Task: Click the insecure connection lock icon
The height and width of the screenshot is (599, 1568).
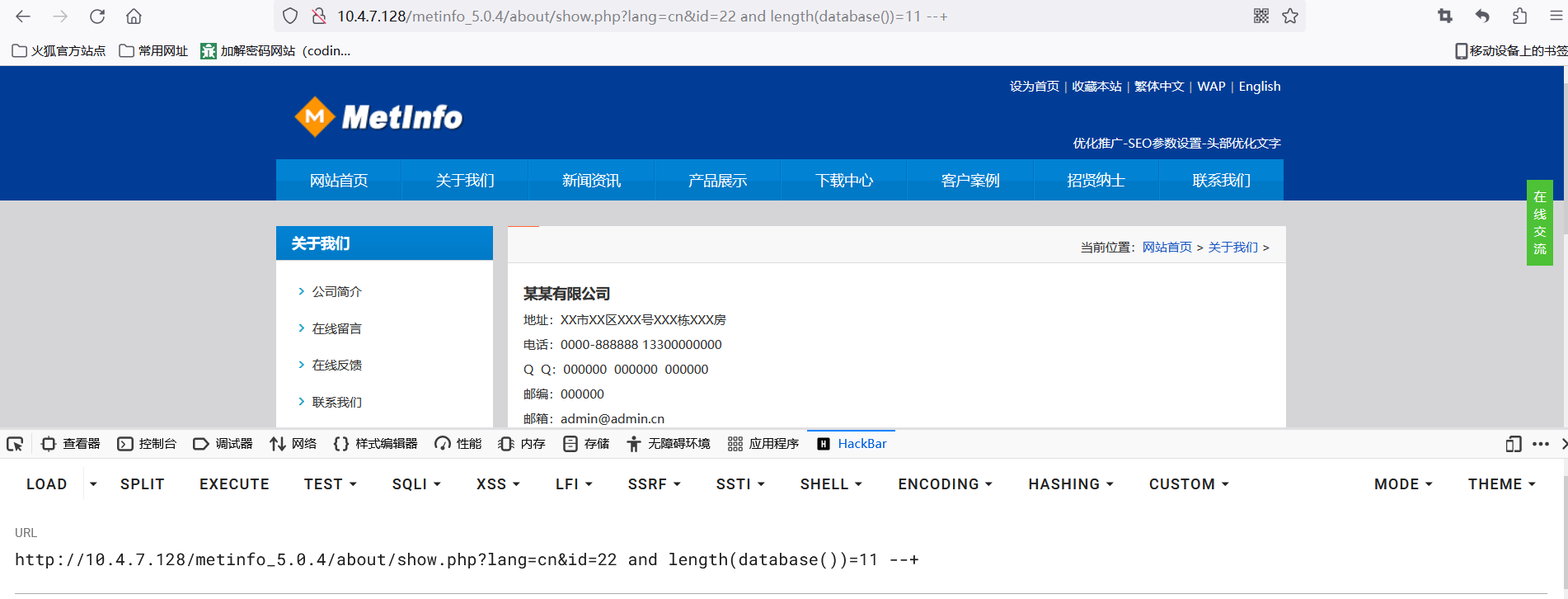Action: click(x=318, y=16)
